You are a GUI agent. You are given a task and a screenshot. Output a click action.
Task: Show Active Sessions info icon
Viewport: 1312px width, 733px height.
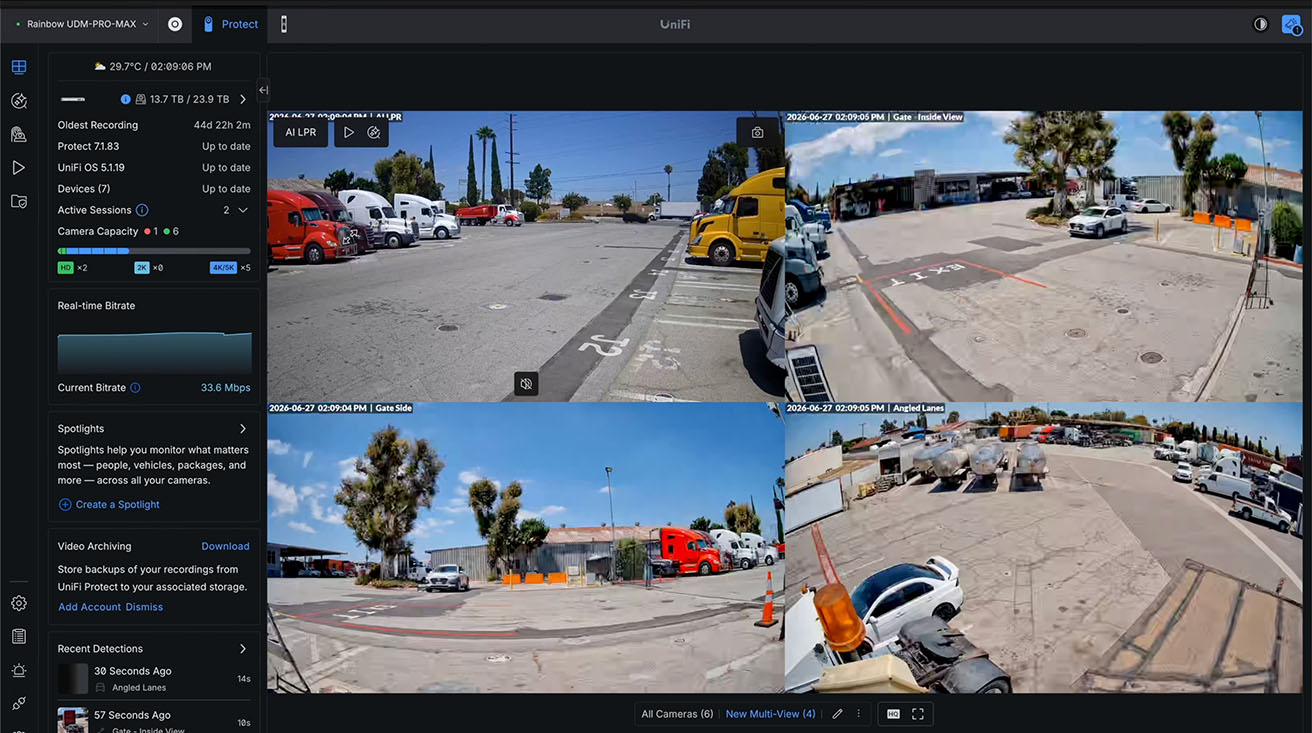(142, 210)
